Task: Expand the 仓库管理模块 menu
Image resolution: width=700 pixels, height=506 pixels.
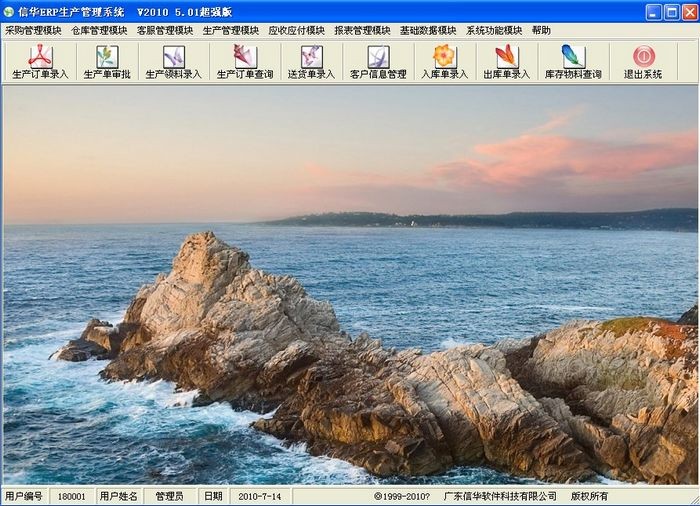Action: pyautogui.click(x=99, y=31)
